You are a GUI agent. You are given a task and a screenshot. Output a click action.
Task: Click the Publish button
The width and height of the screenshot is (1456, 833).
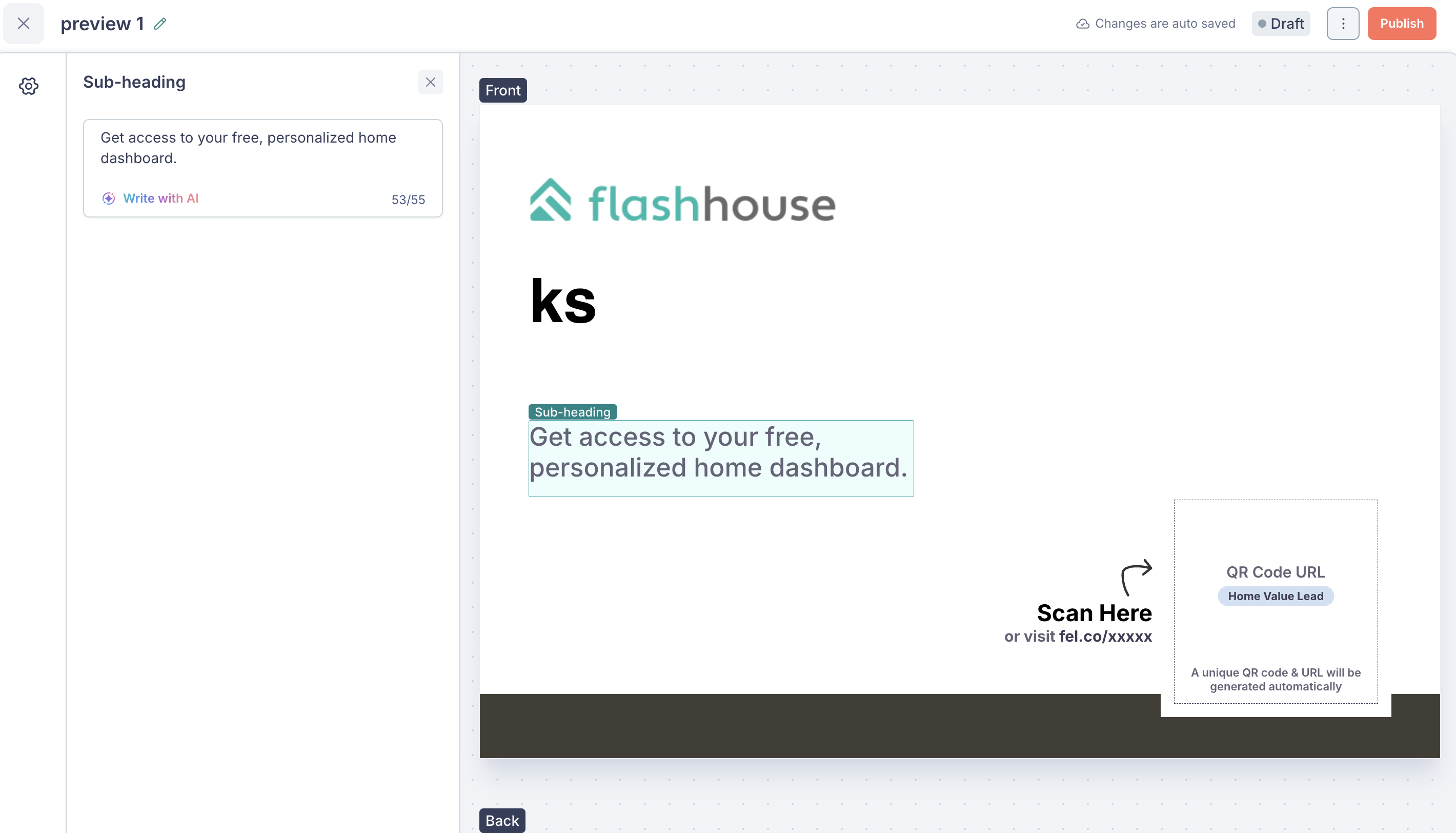pyautogui.click(x=1402, y=24)
